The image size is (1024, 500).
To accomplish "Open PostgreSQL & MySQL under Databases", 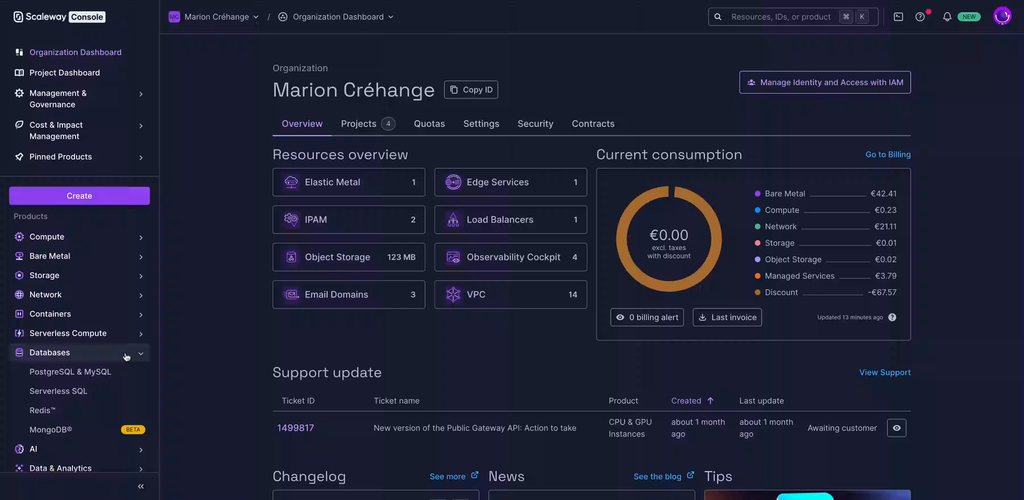I will click(70, 372).
